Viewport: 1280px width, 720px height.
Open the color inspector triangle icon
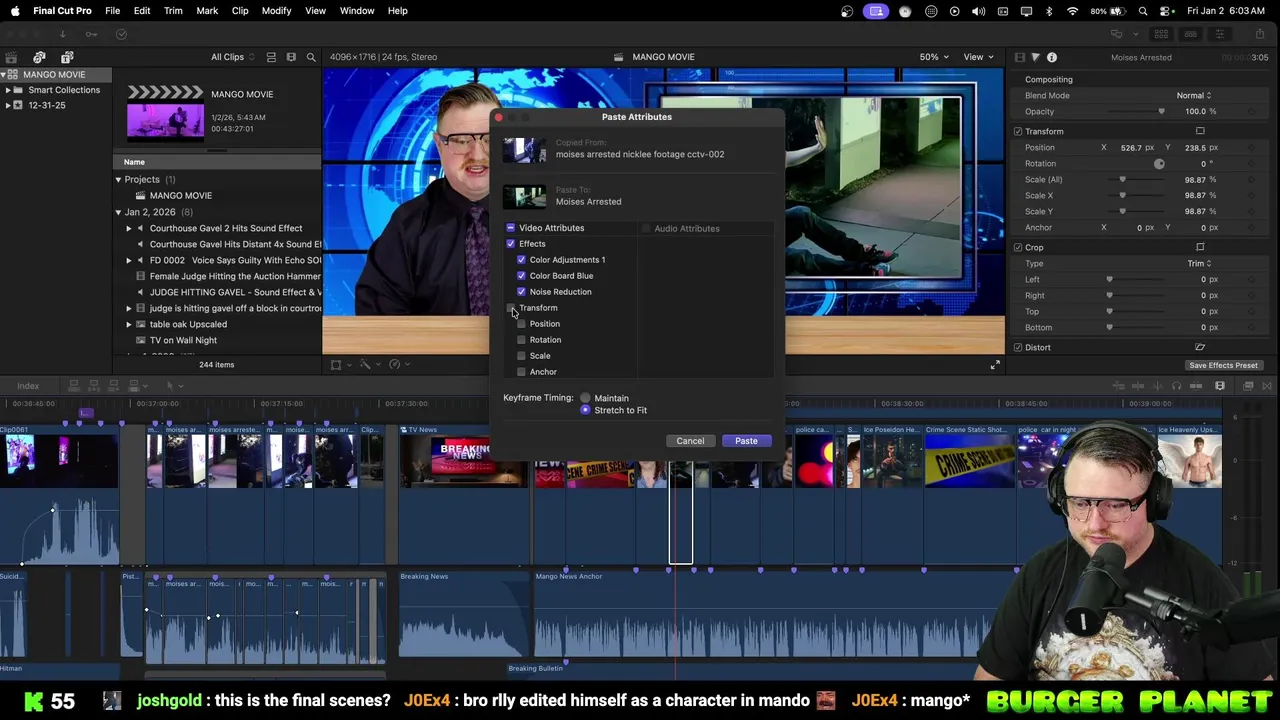(x=1035, y=57)
